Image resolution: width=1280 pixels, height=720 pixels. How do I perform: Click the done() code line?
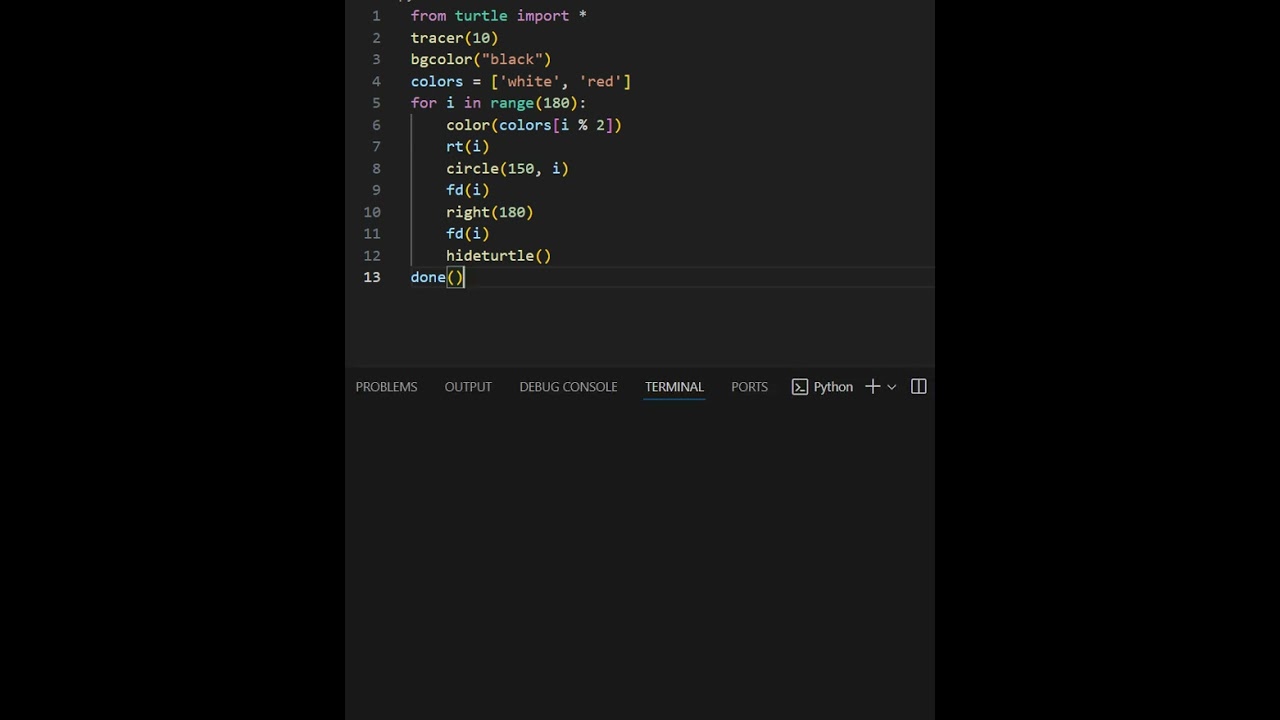[437, 277]
